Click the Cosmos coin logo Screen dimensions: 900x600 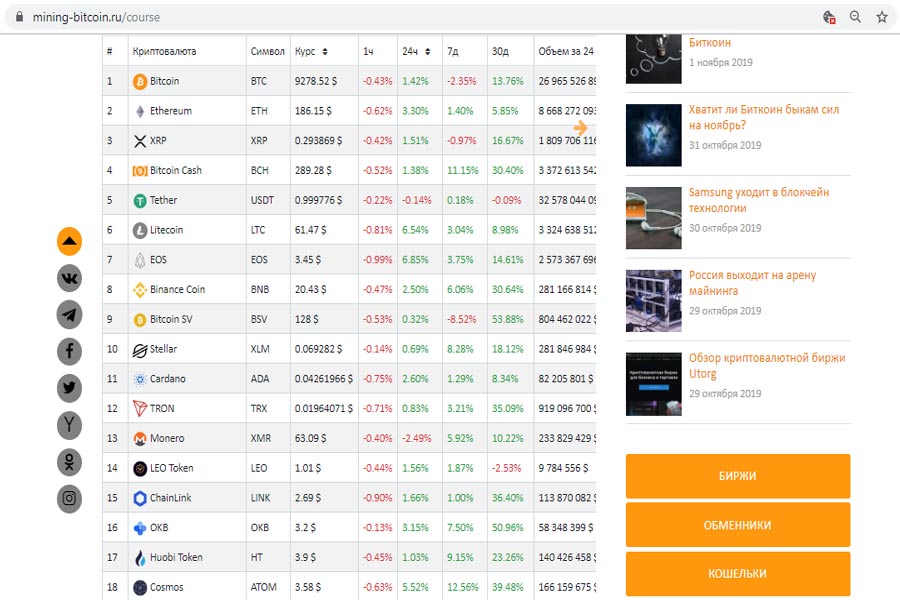point(140,587)
